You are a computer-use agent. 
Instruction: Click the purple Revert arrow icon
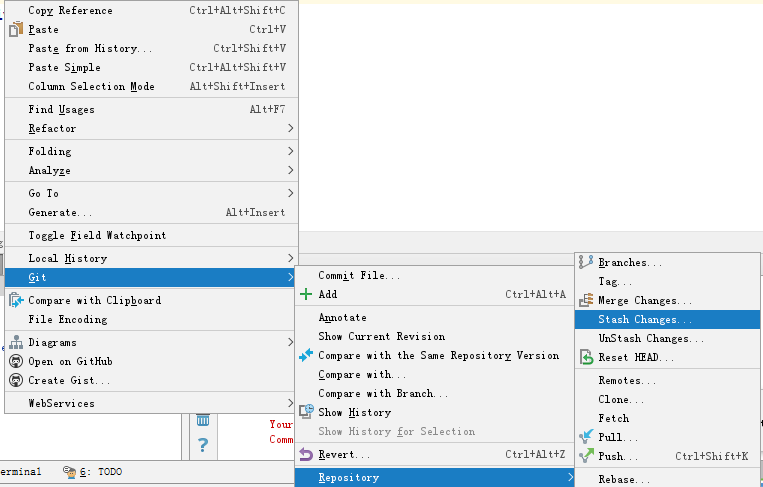pyautogui.click(x=306, y=454)
